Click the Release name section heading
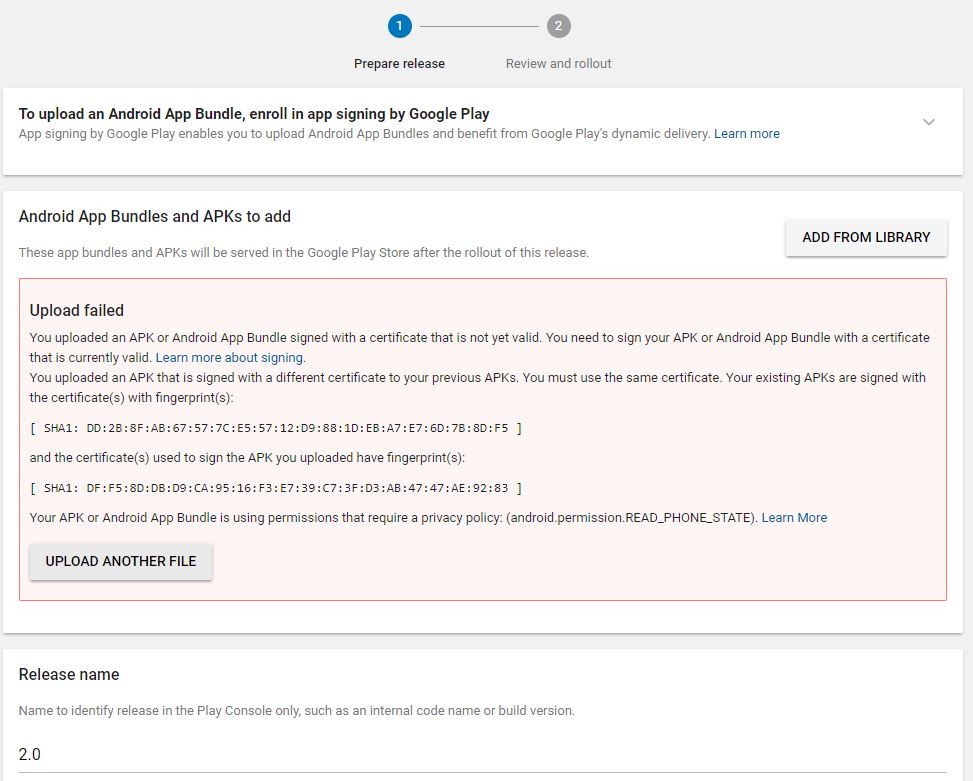The width and height of the screenshot is (973, 781). click(x=69, y=675)
